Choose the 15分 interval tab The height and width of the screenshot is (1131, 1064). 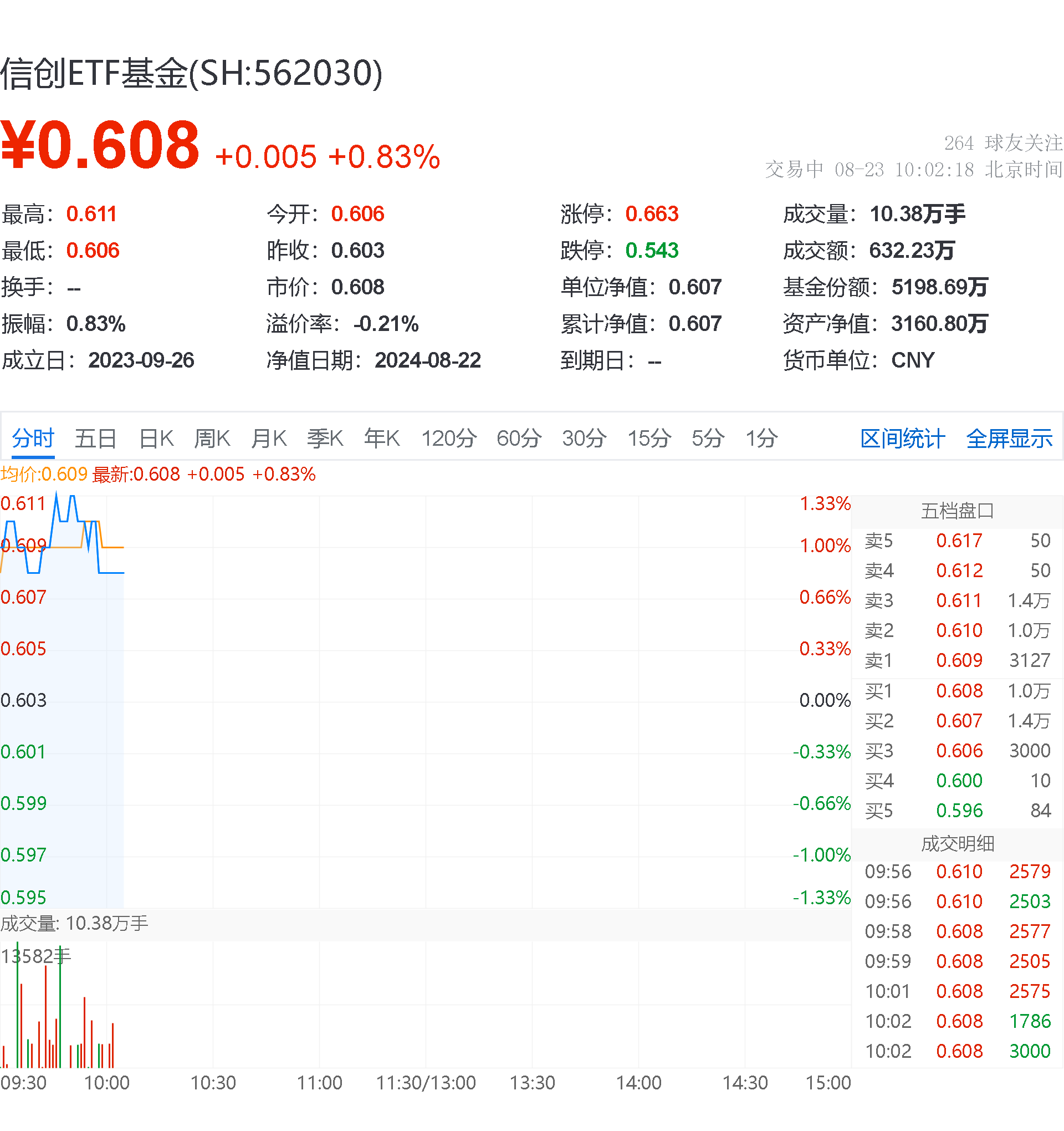tap(649, 439)
